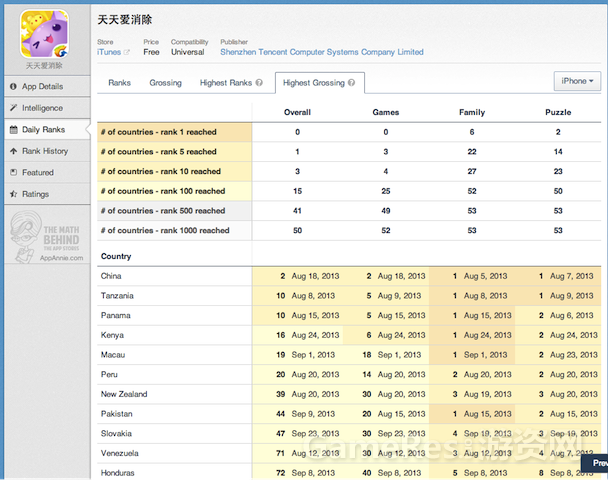The width and height of the screenshot is (608, 480).
Task: Open App Details in sidebar
Action: [x=47, y=86]
